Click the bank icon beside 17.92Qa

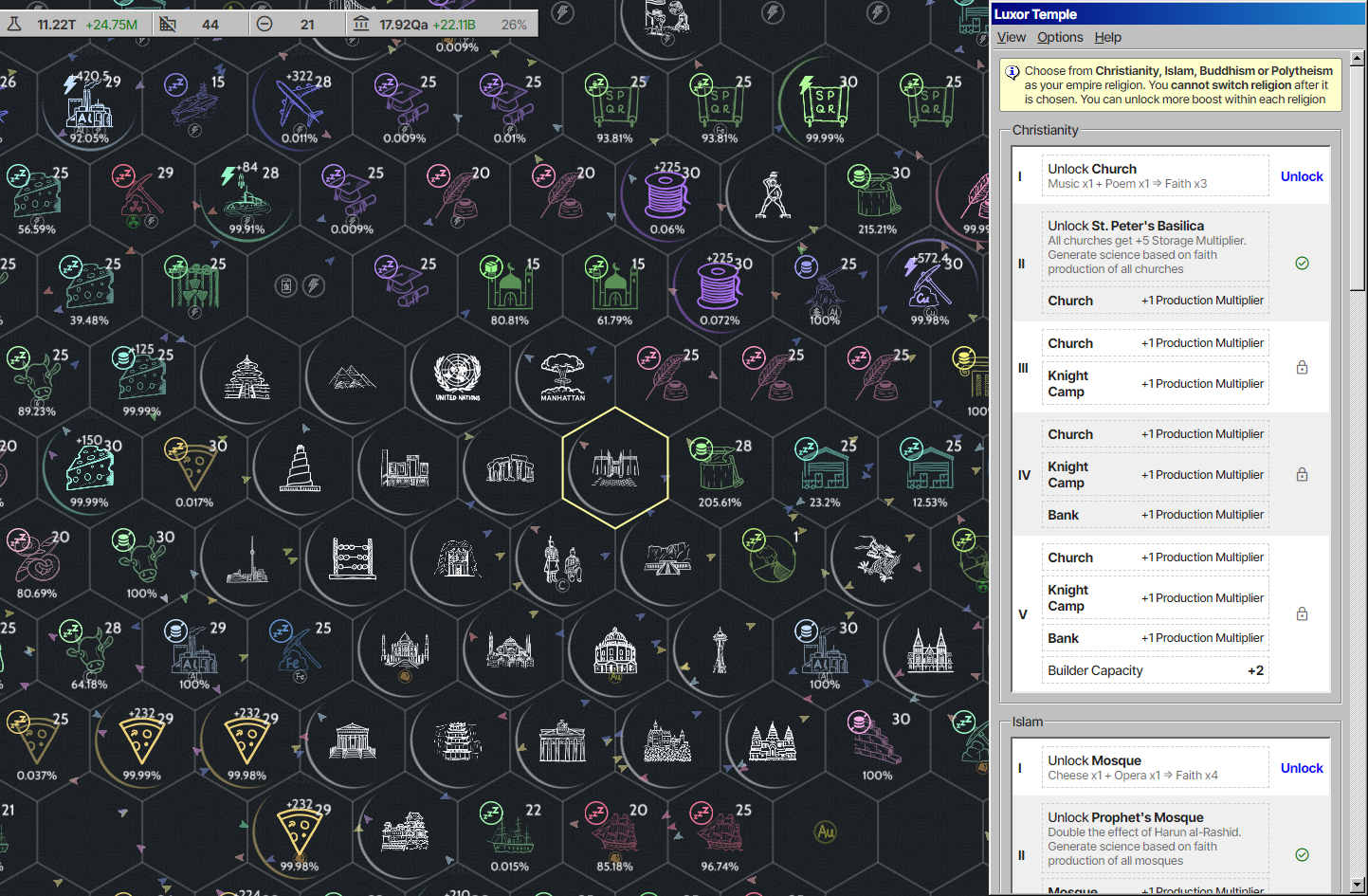pos(361,24)
